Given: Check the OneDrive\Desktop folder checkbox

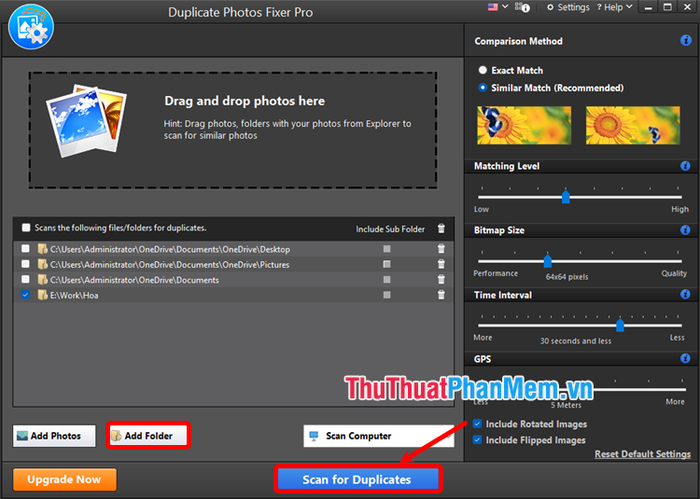Looking at the screenshot, I should pos(25,249).
